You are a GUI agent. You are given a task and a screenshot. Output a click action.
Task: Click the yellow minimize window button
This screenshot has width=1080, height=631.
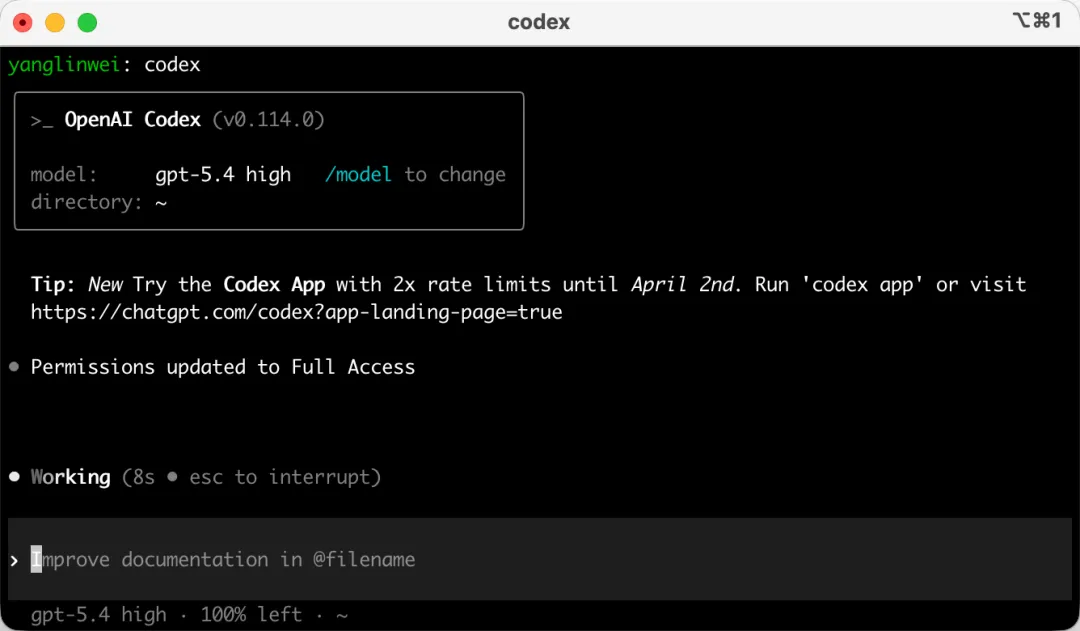coord(55,22)
